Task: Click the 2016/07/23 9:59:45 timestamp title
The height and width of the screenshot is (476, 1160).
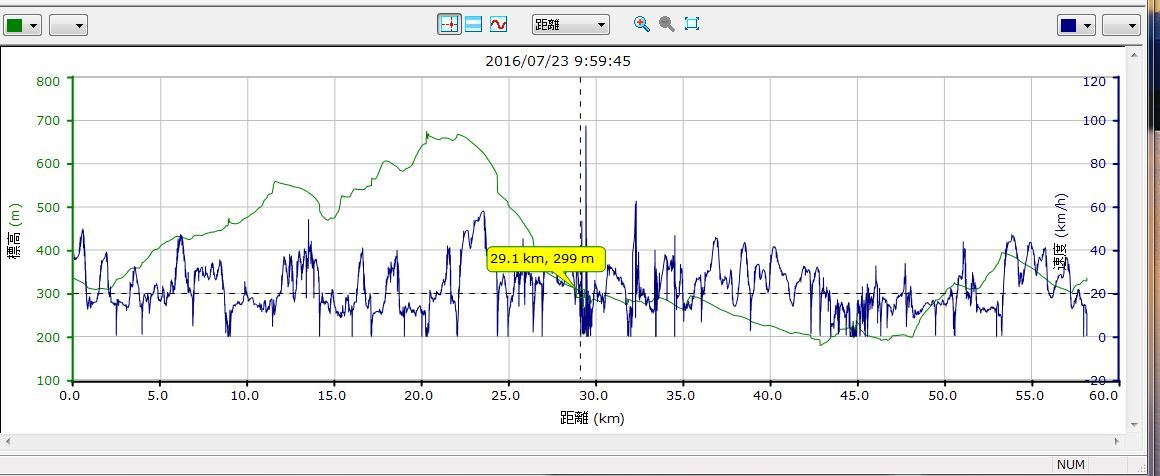Action: click(x=558, y=61)
